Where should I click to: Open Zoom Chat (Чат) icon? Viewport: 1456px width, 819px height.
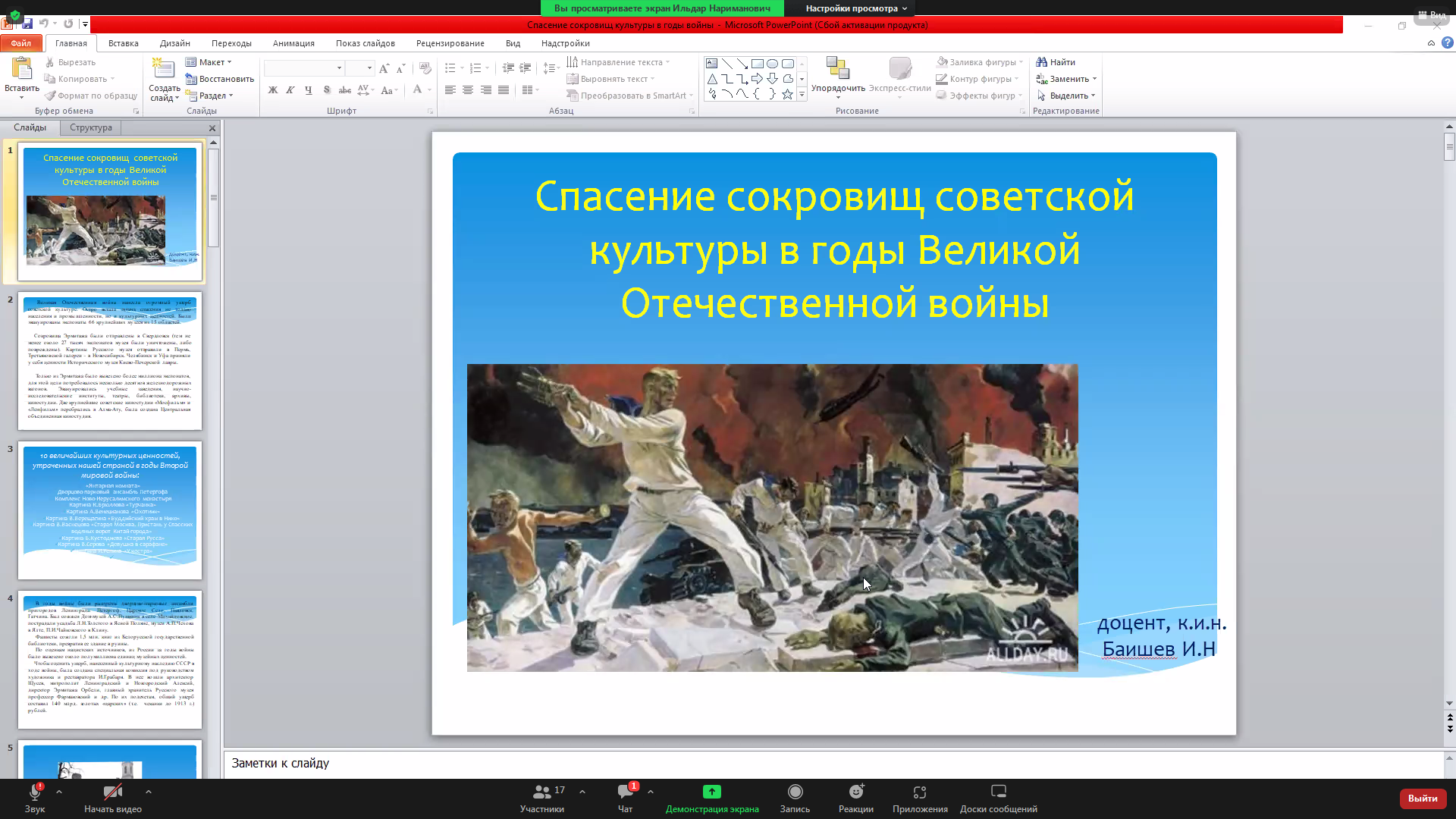[x=625, y=792]
